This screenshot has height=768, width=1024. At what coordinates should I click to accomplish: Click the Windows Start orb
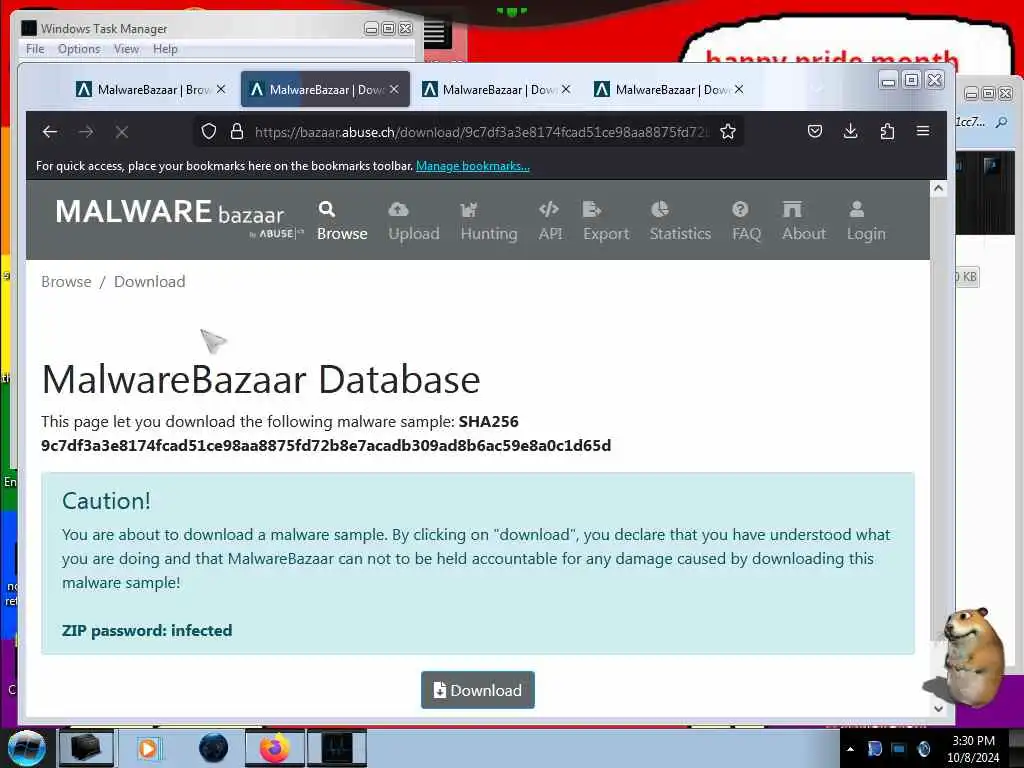tap(27, 748)
